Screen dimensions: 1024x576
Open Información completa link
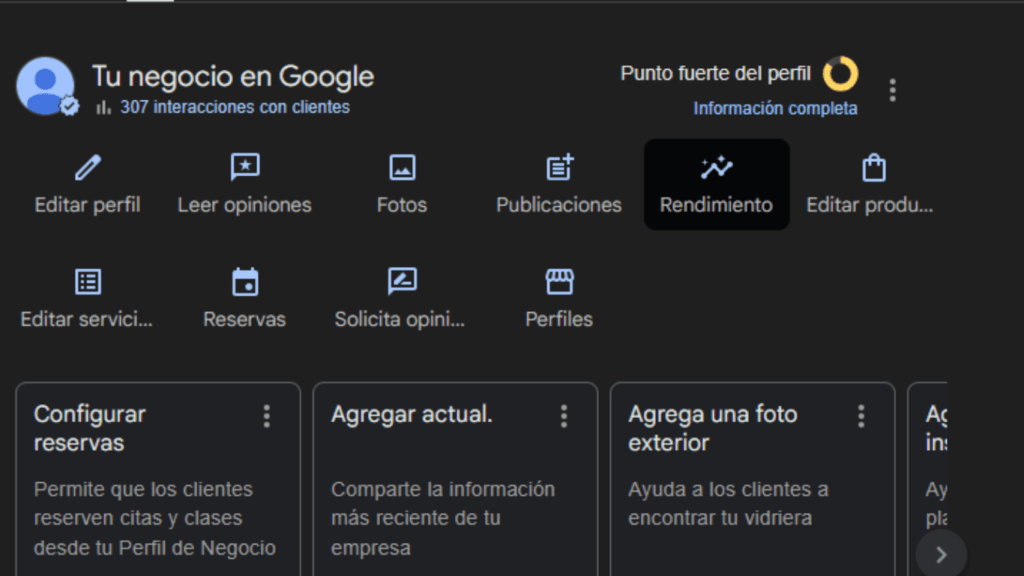click(775, 108)
